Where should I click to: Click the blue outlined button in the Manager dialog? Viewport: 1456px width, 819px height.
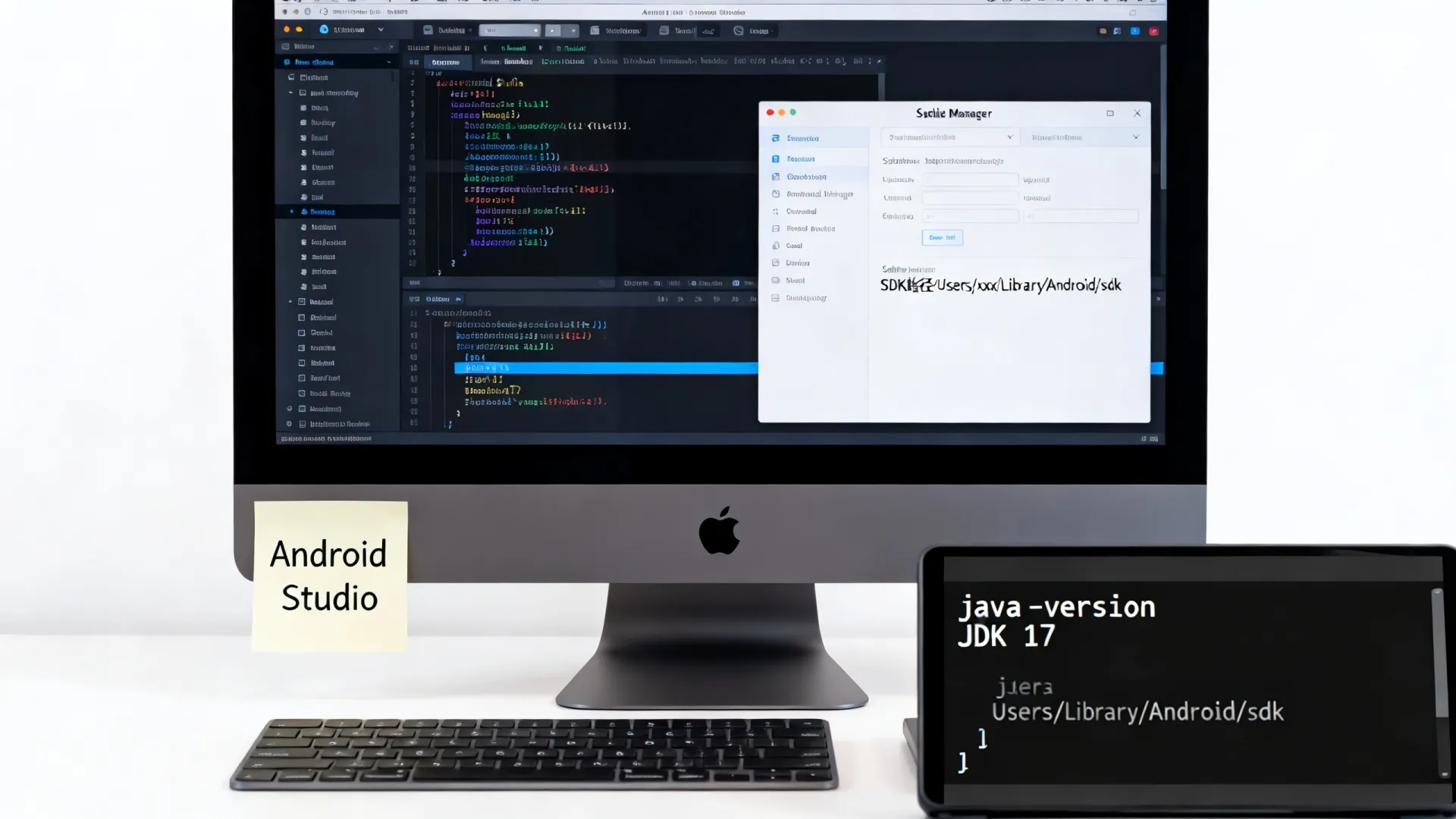click(942, 237)
